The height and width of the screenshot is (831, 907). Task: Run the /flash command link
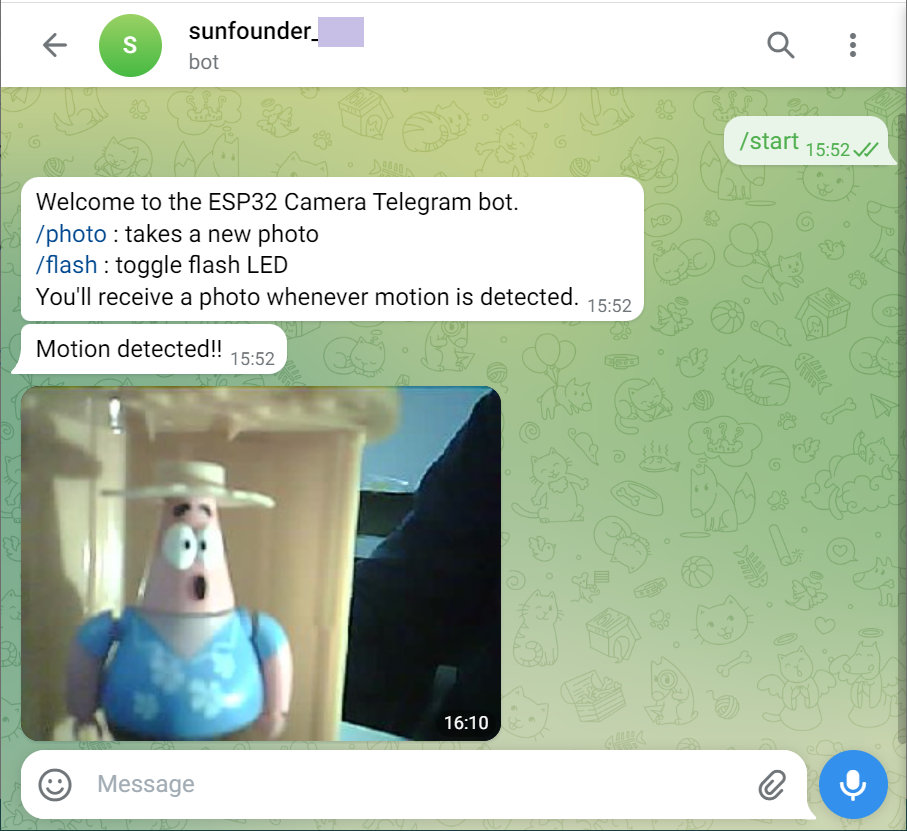tap(67, 265)
